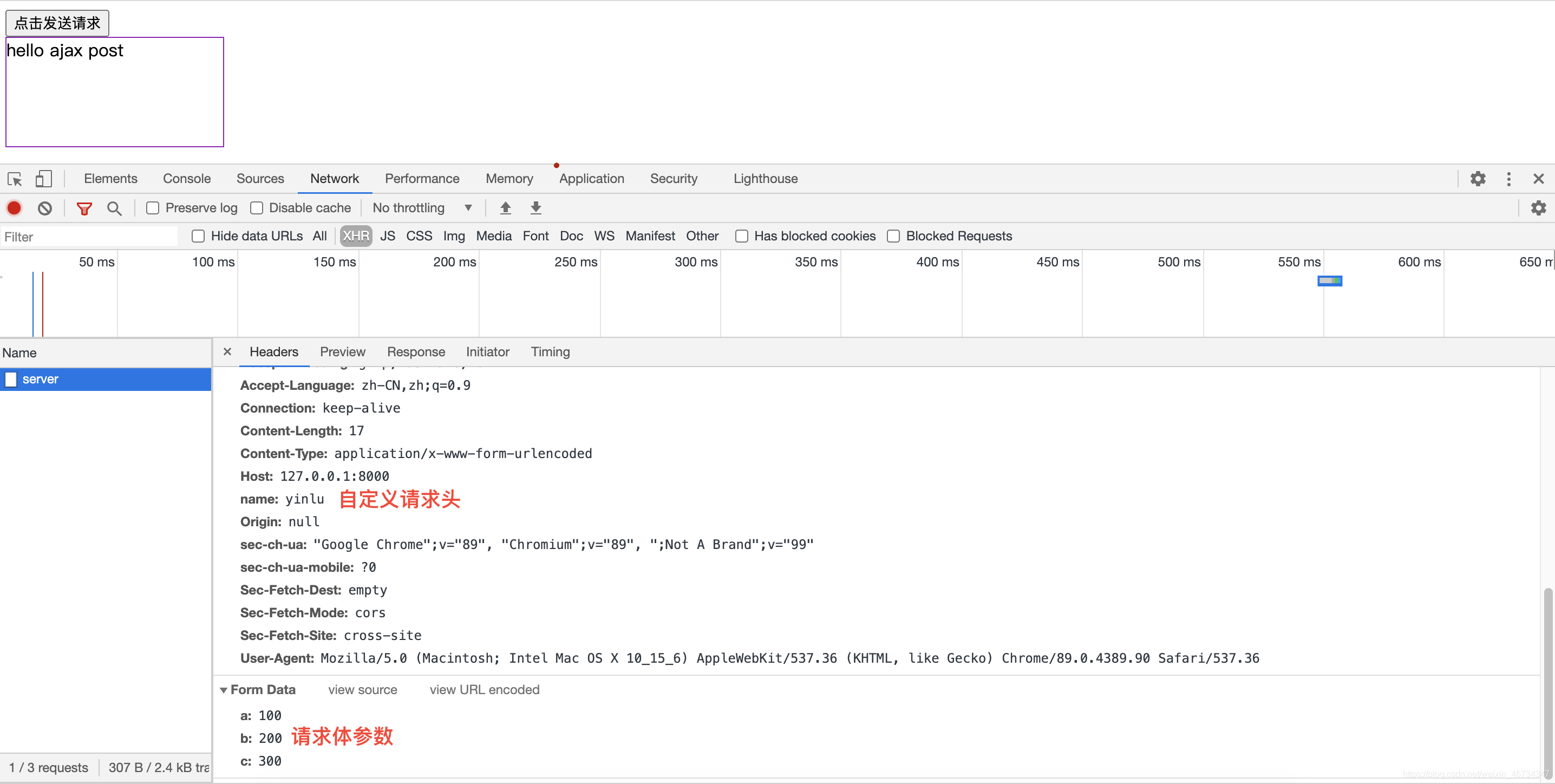Toggle the red filter funnel icon
This screenshot has height=784, width=1555.
(84, 208)
